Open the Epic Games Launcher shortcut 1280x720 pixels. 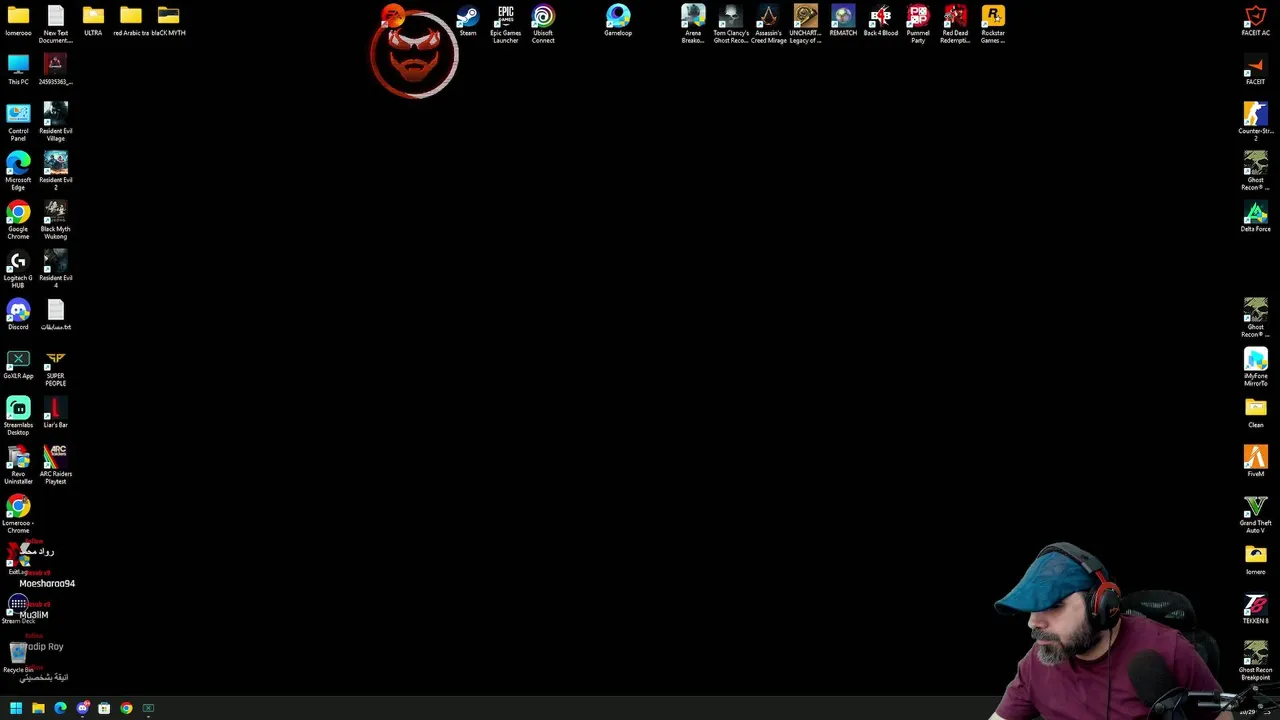[x=505, y=24]
